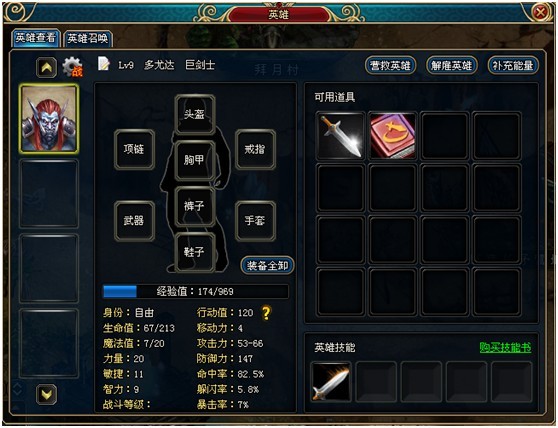Image resolution: width=558 pixels, height=428 pixels.
Task: Click the sword skill icon under hero skills
Action: 331,382
